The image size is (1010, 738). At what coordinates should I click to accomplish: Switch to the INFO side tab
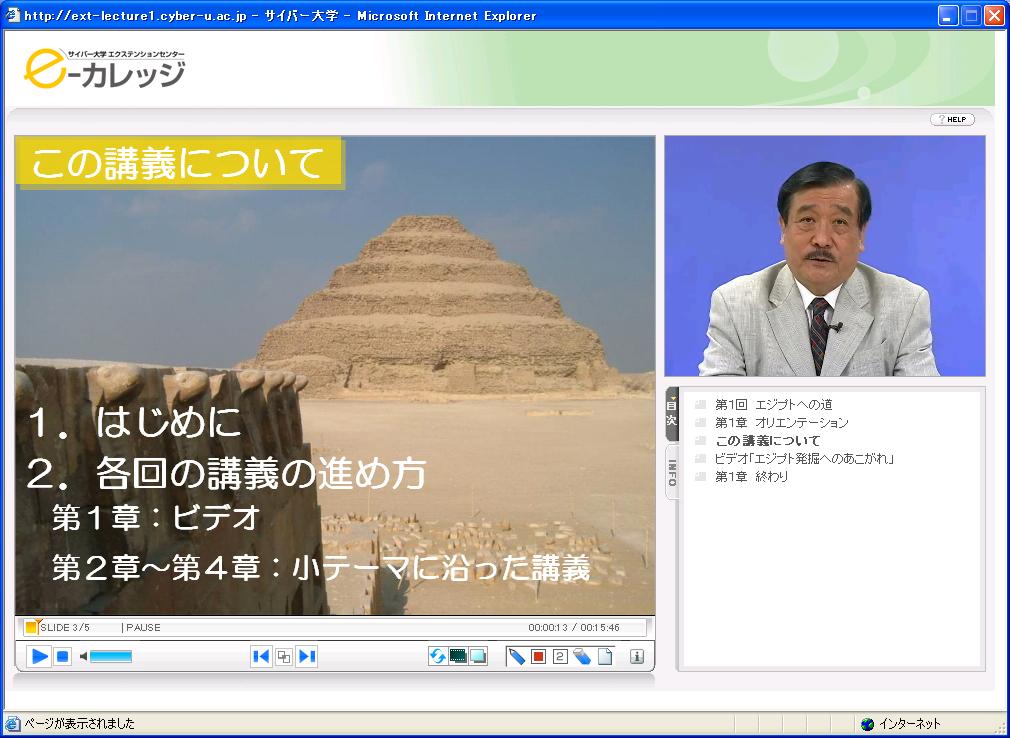(670, 467)
